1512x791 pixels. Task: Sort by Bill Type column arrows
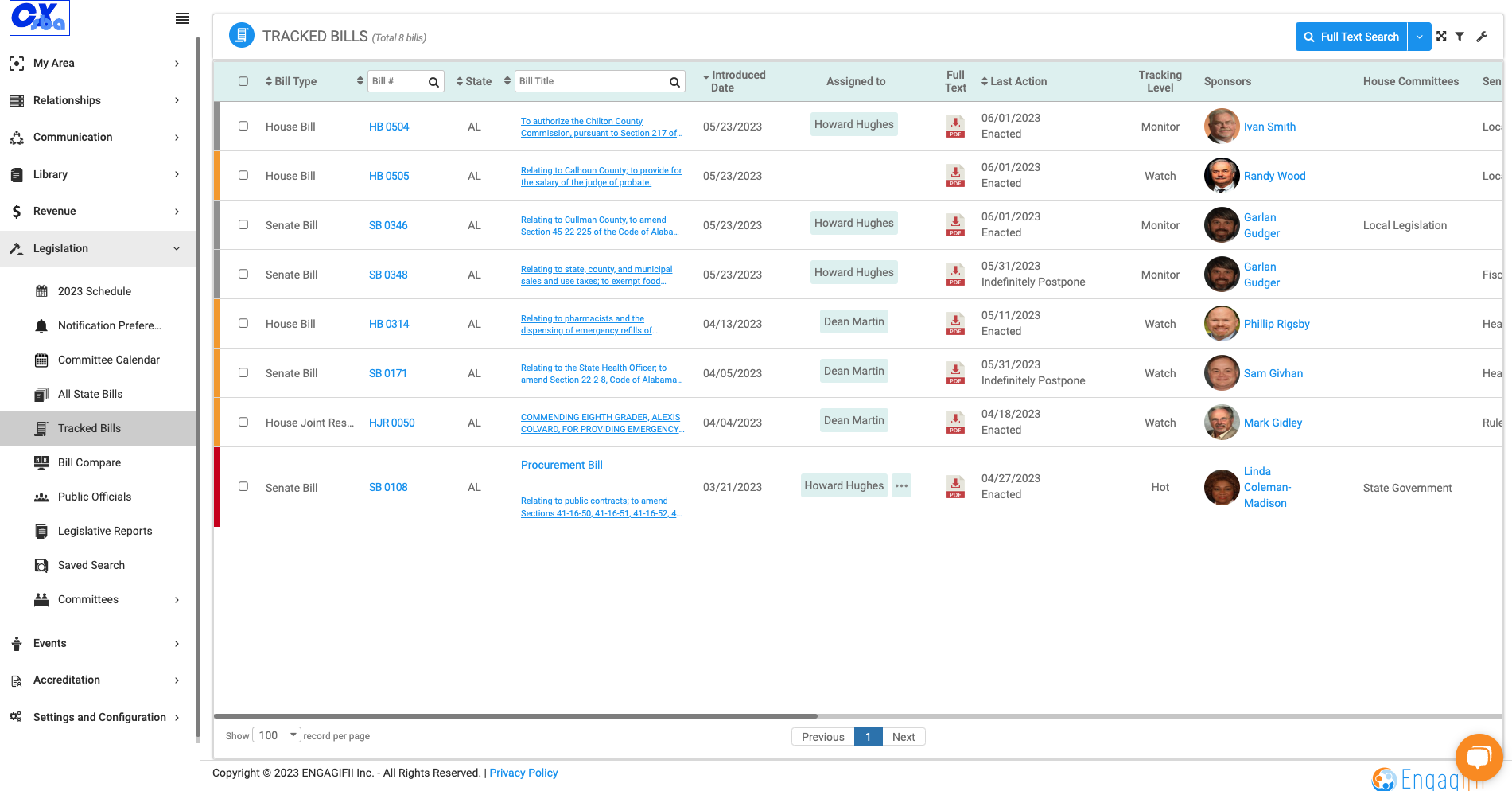268,81
